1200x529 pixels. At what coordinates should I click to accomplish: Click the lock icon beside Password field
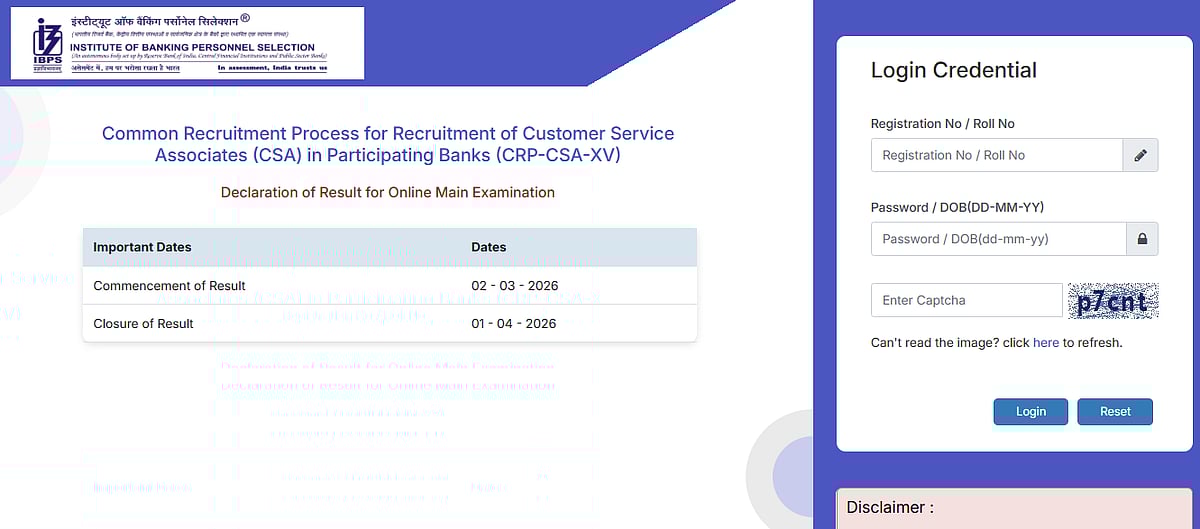(1141, 239)
